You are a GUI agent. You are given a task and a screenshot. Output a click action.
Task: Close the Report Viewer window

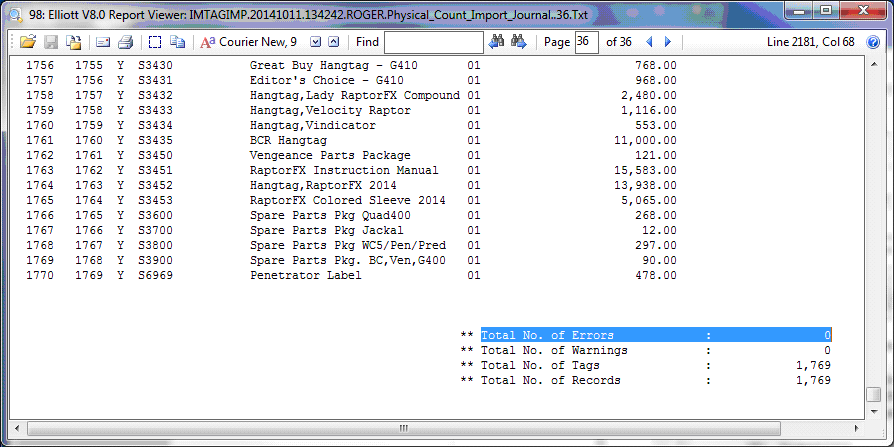[864, 11]
